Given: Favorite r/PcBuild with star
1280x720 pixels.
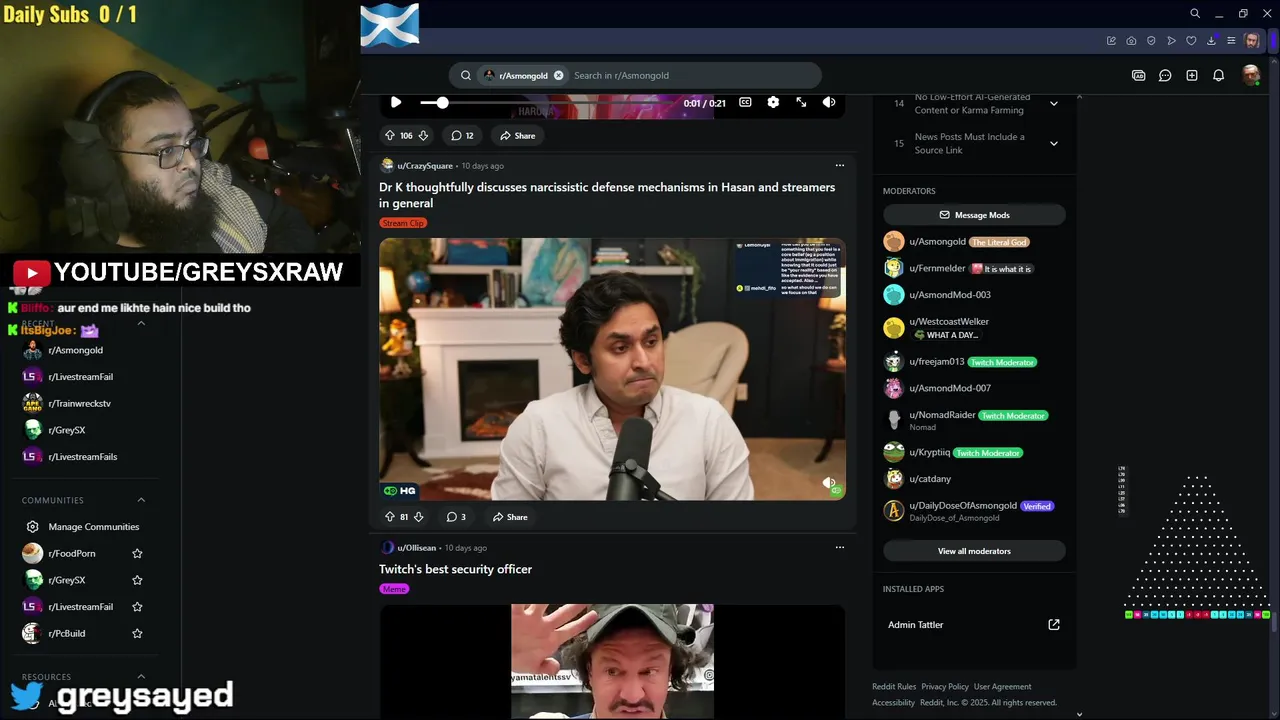Looking at the screenshot, I should [137, 633].
